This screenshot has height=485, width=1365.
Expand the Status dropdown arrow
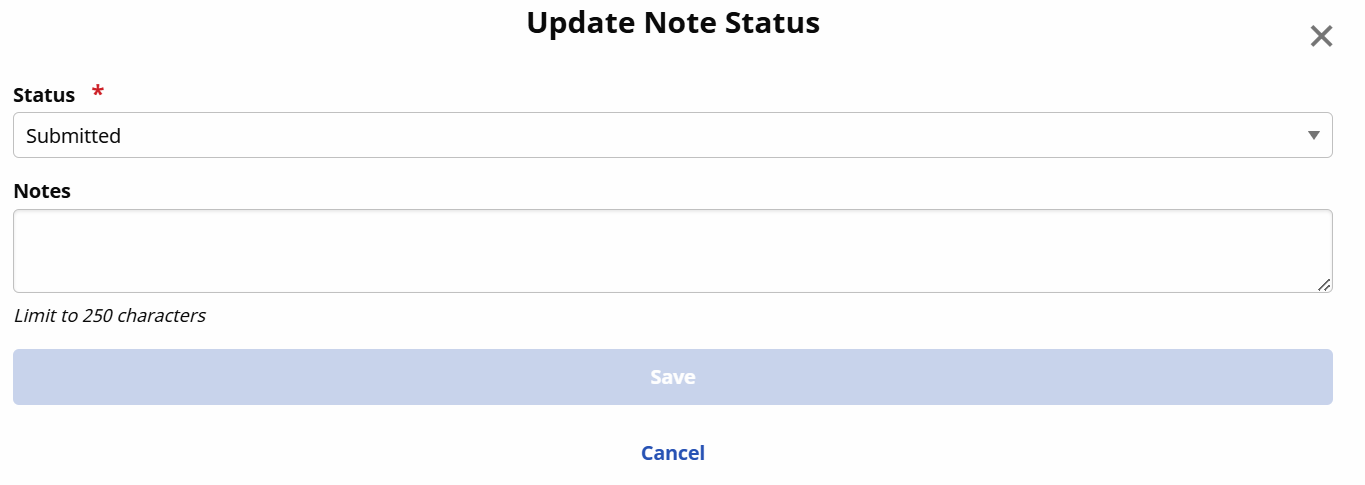click(1314, 135)
